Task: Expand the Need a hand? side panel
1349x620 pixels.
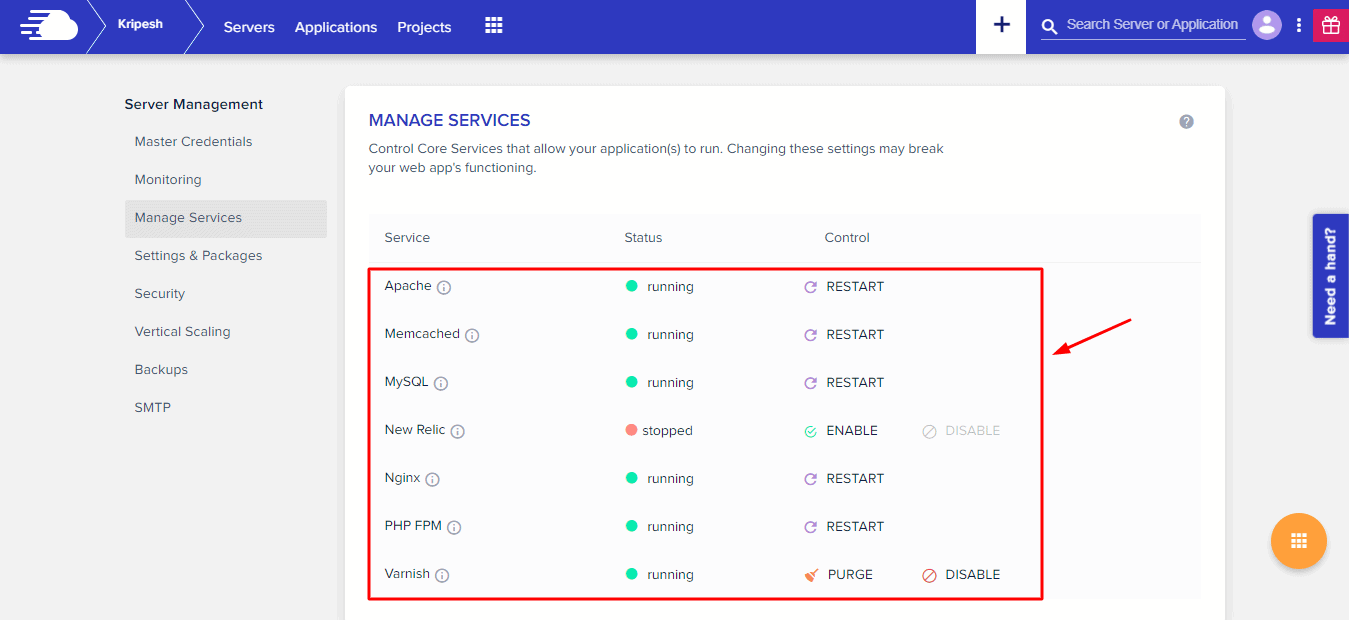Action: [1330, 276]
